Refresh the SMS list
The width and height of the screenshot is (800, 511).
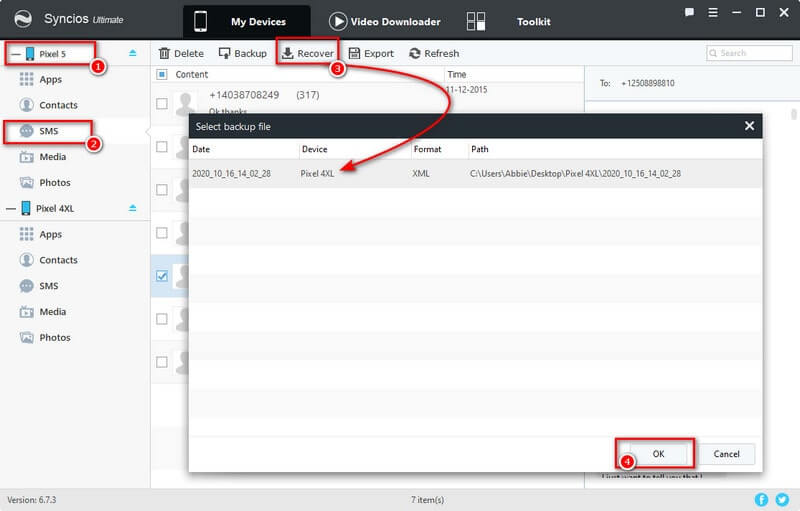(434, 53)
